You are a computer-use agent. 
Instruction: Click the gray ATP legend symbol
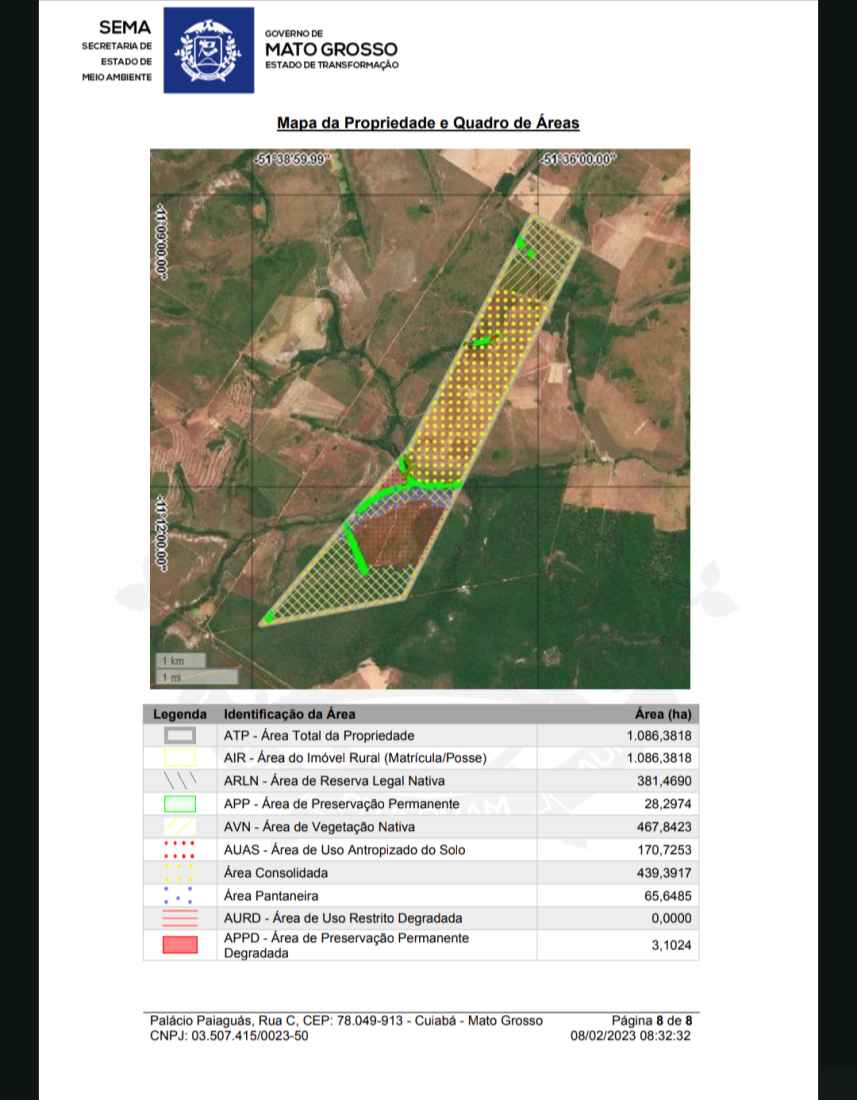pyautogui.click(x=180, y=735)
